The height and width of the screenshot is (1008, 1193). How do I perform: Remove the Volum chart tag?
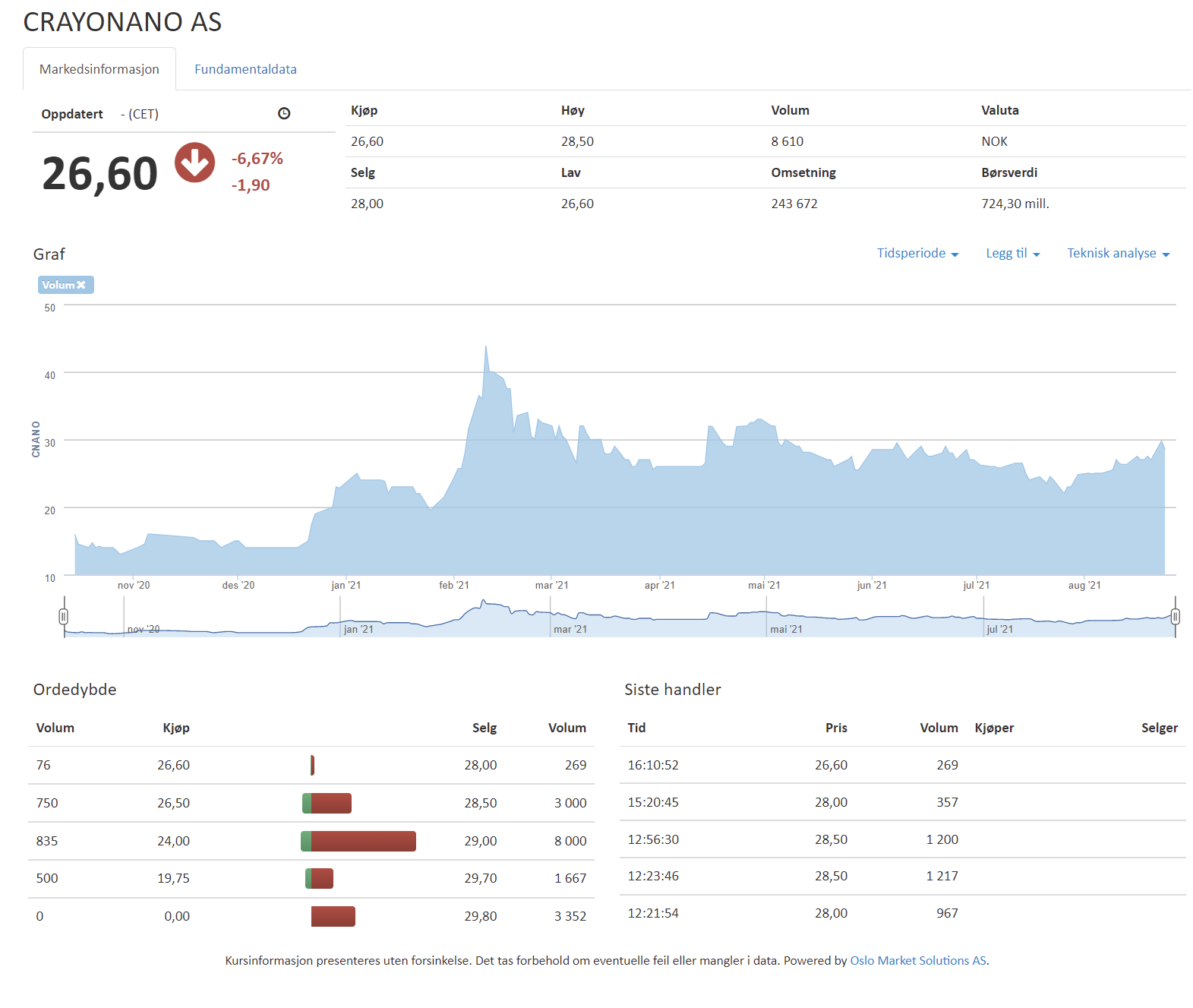[81, 285]
